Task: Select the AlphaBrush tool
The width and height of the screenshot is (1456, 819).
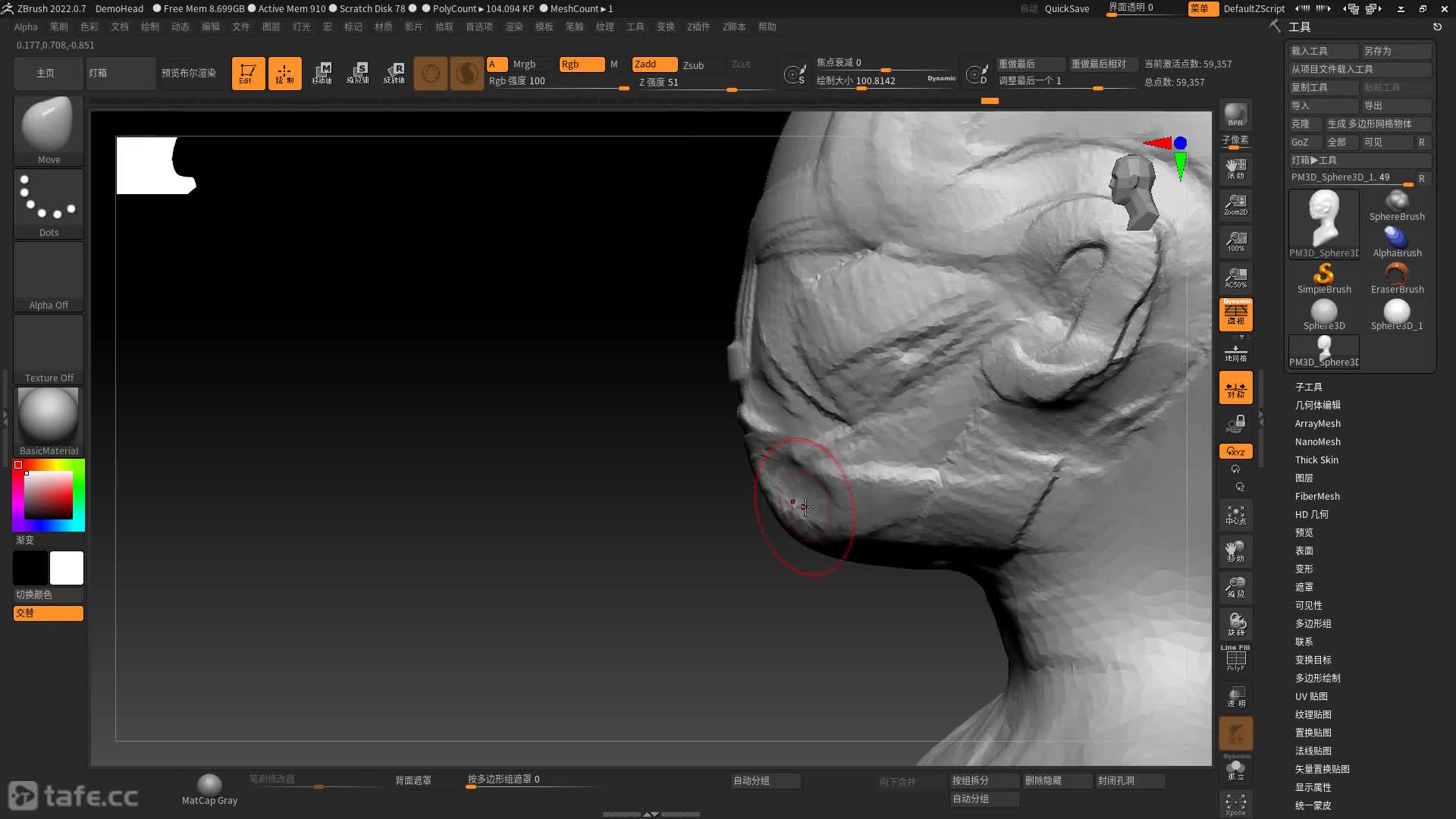Action: click(x=1397, y=242)
